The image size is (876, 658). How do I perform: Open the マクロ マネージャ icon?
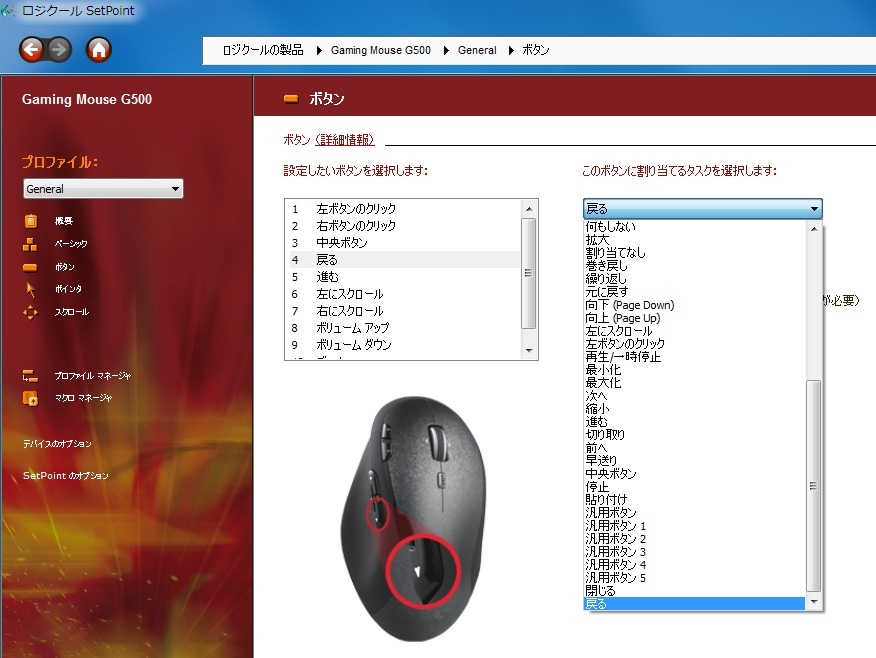point(30,398)
